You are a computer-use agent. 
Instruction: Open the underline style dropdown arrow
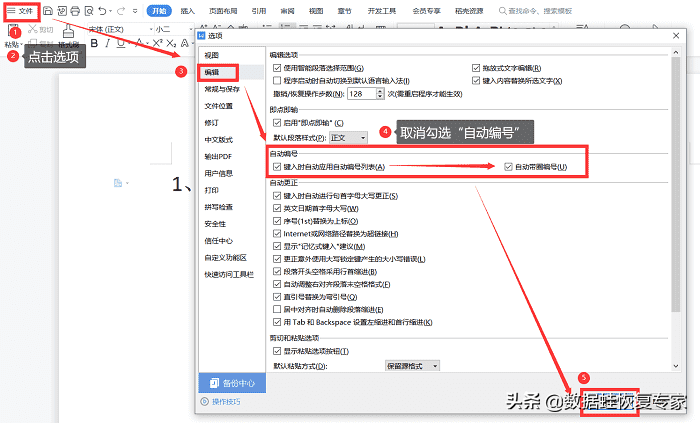click(x=128, y=43)
